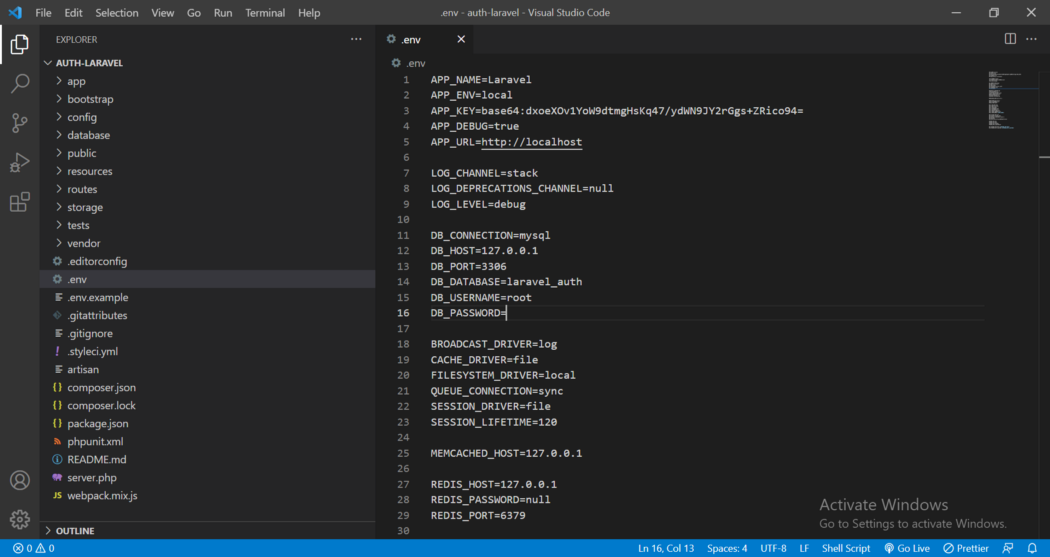Screen dimensions: 1050x557
Task: Expand the vendor folder
Action: 208,244
